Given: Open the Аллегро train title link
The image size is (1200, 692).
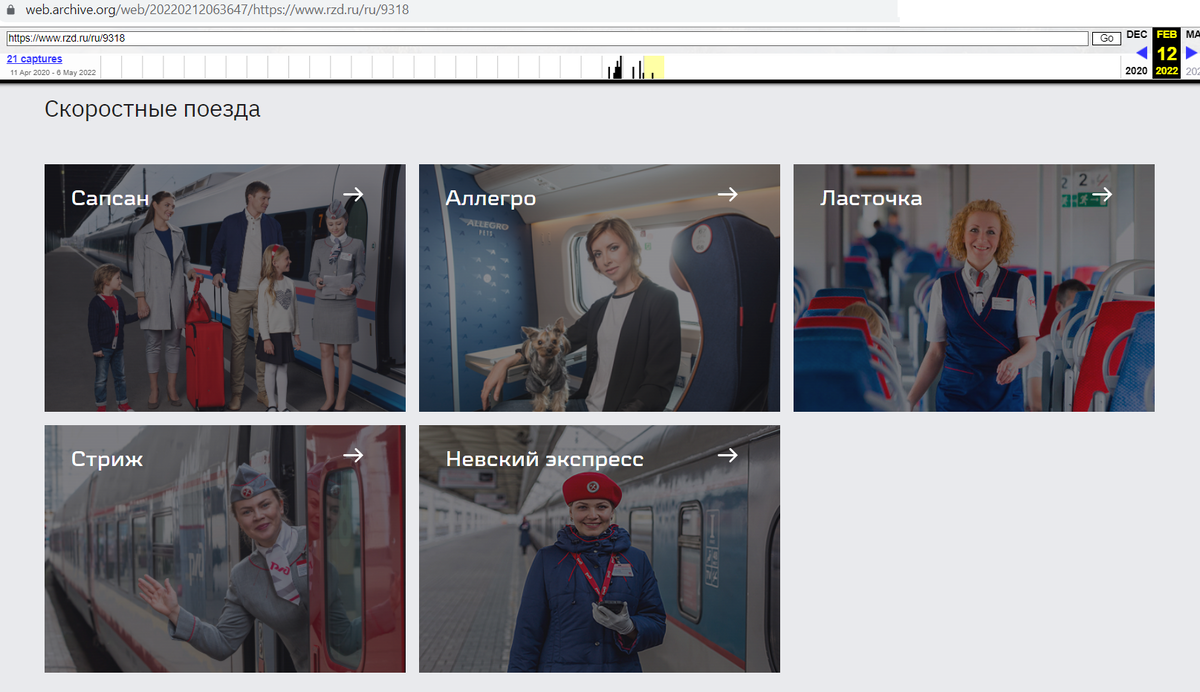Looking at the screenshot, I should click(491, 199).
